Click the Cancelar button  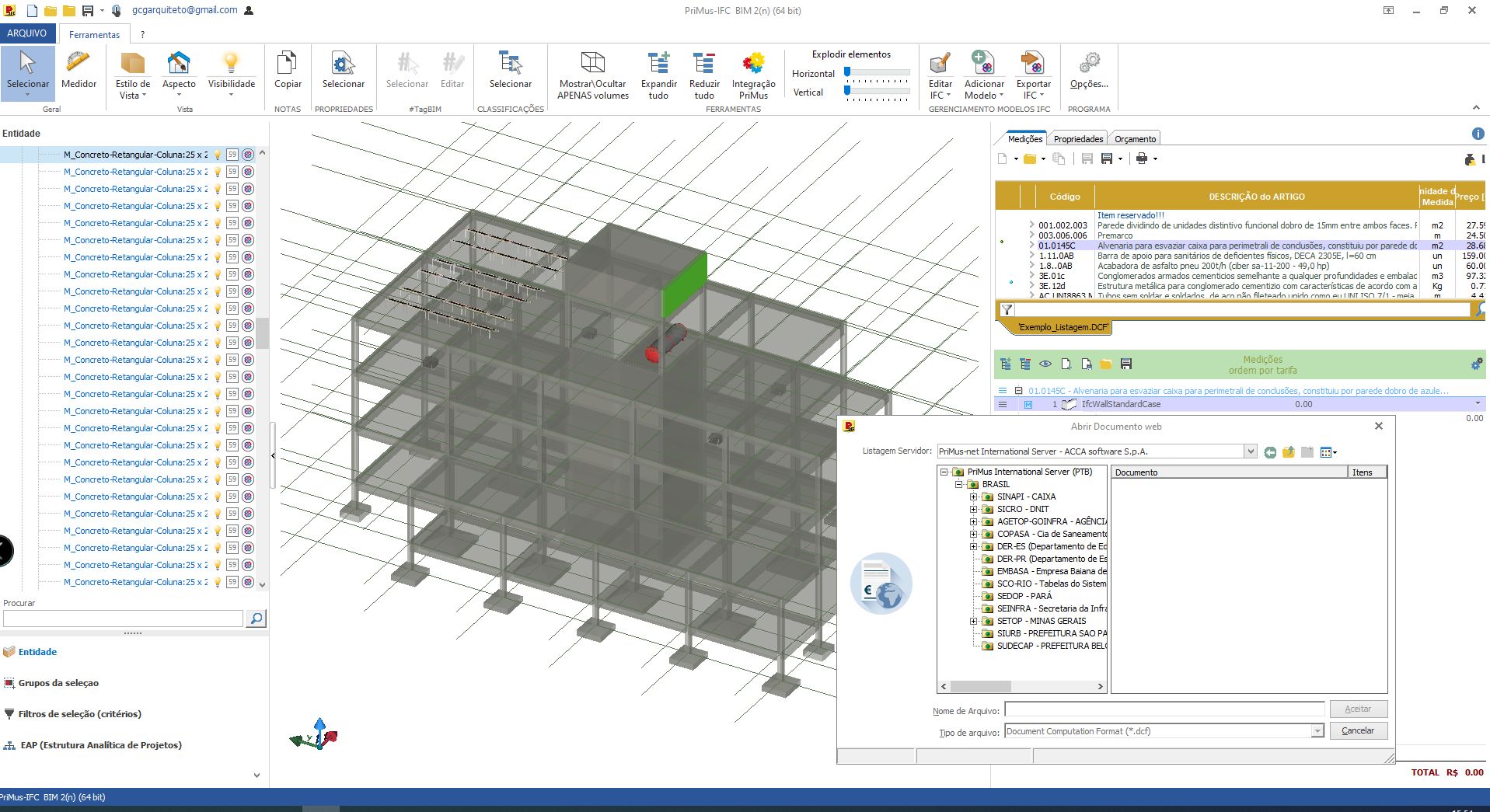pyautogui.click(x=1358, y=730)
